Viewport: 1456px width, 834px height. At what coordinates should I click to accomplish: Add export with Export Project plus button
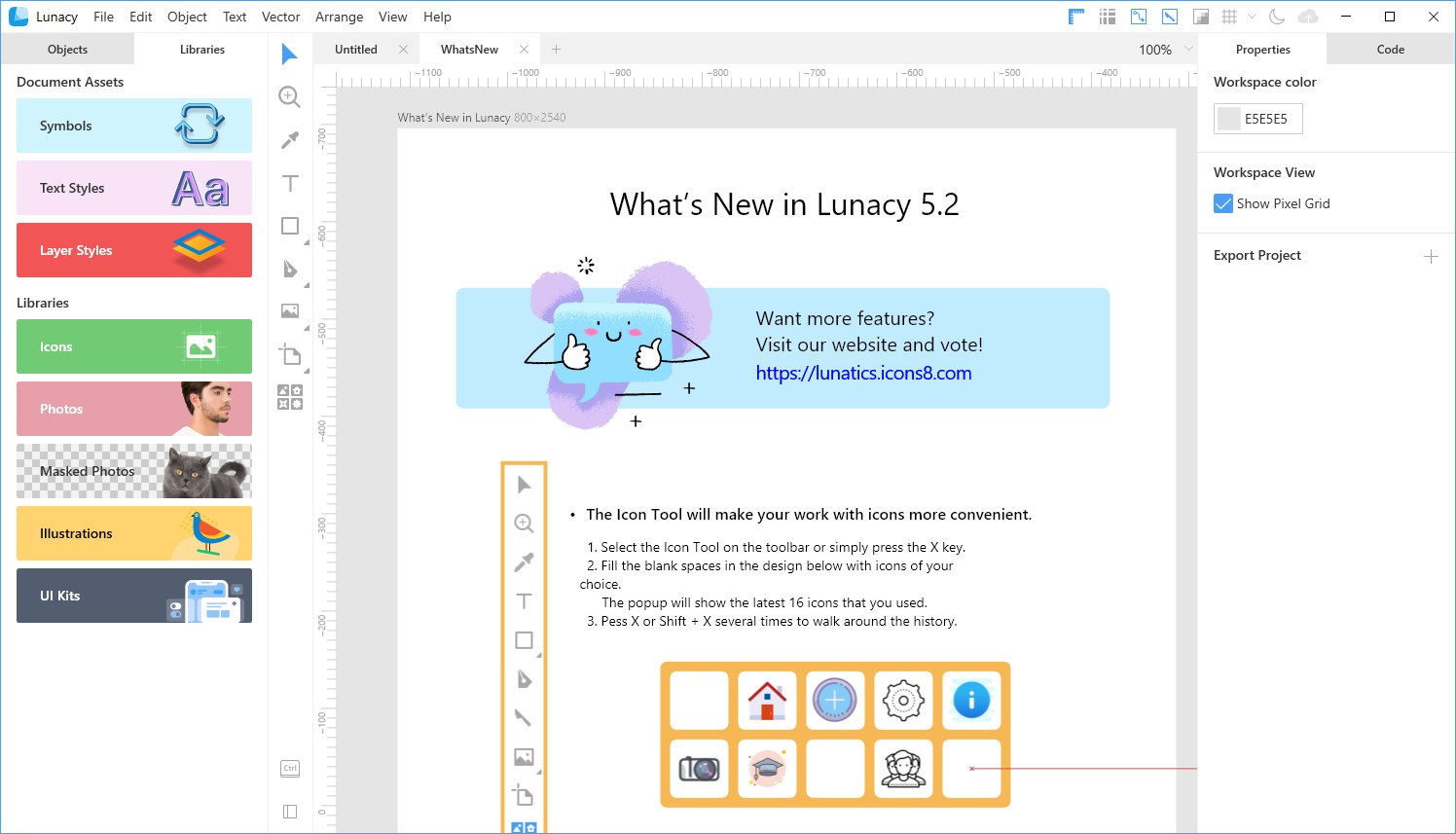(1431, 256)
